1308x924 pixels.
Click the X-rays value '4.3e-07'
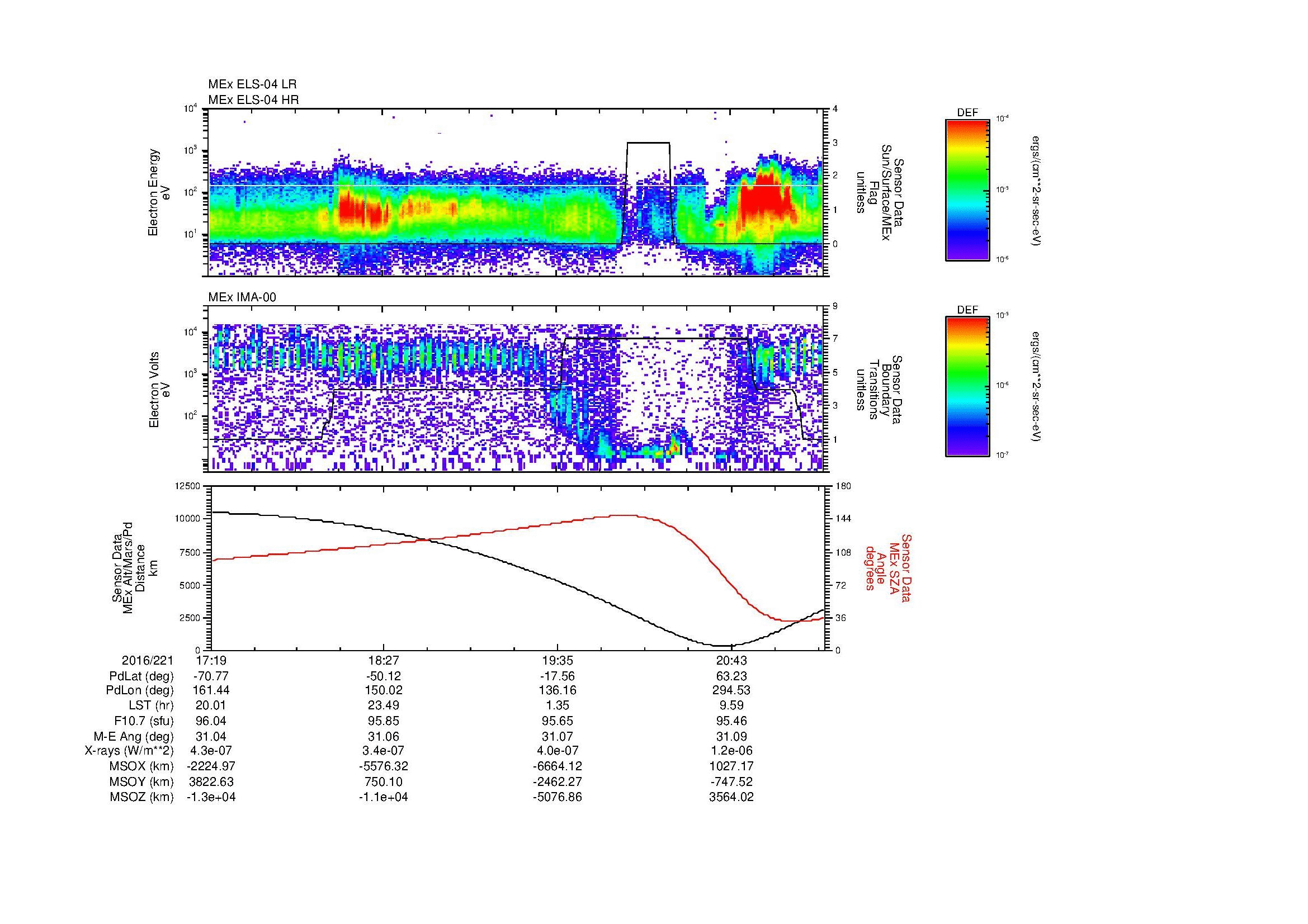click(x=211, y=751)
